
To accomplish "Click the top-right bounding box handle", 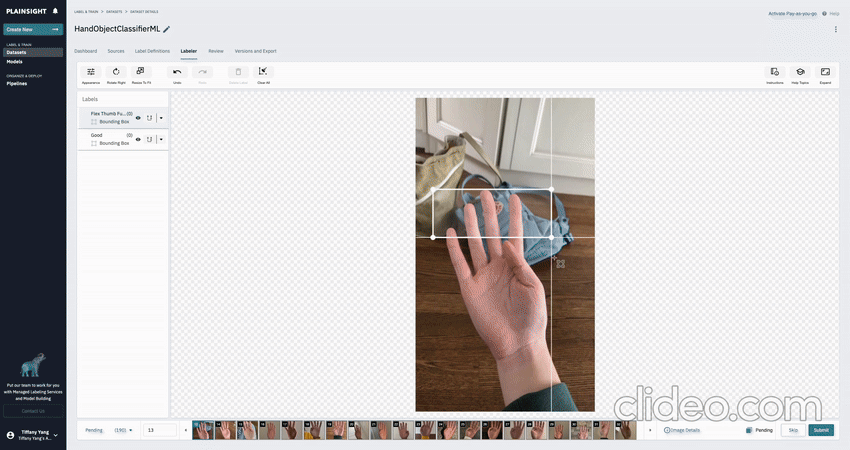I will (x=551, y=189).
